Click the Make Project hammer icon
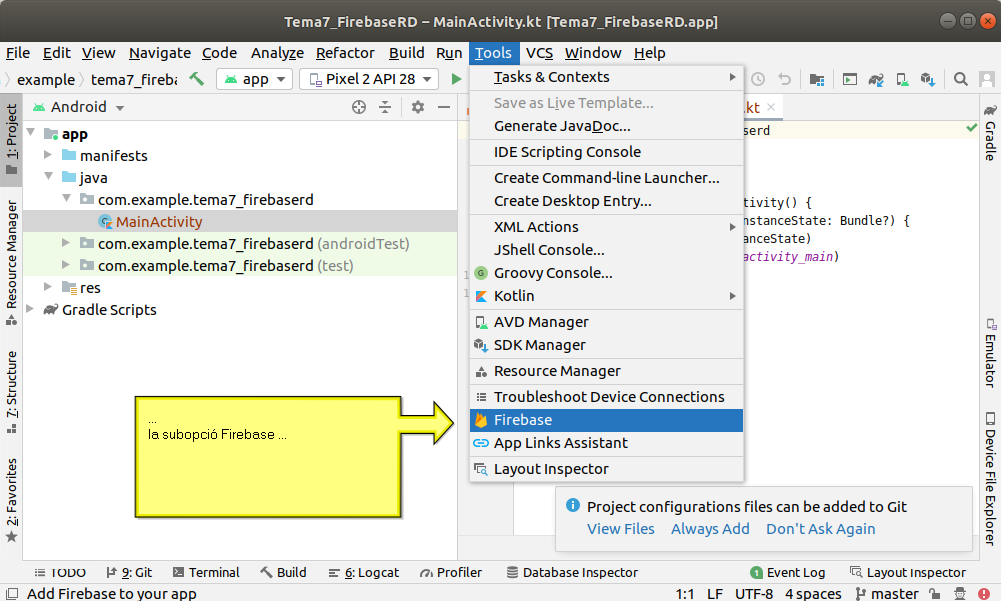 pyautogui.click(x=197, y=79)
